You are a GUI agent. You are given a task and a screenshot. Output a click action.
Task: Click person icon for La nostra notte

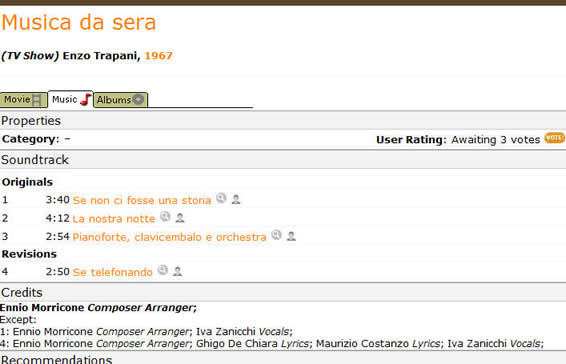pyautogui.click(x=180, y=218)
